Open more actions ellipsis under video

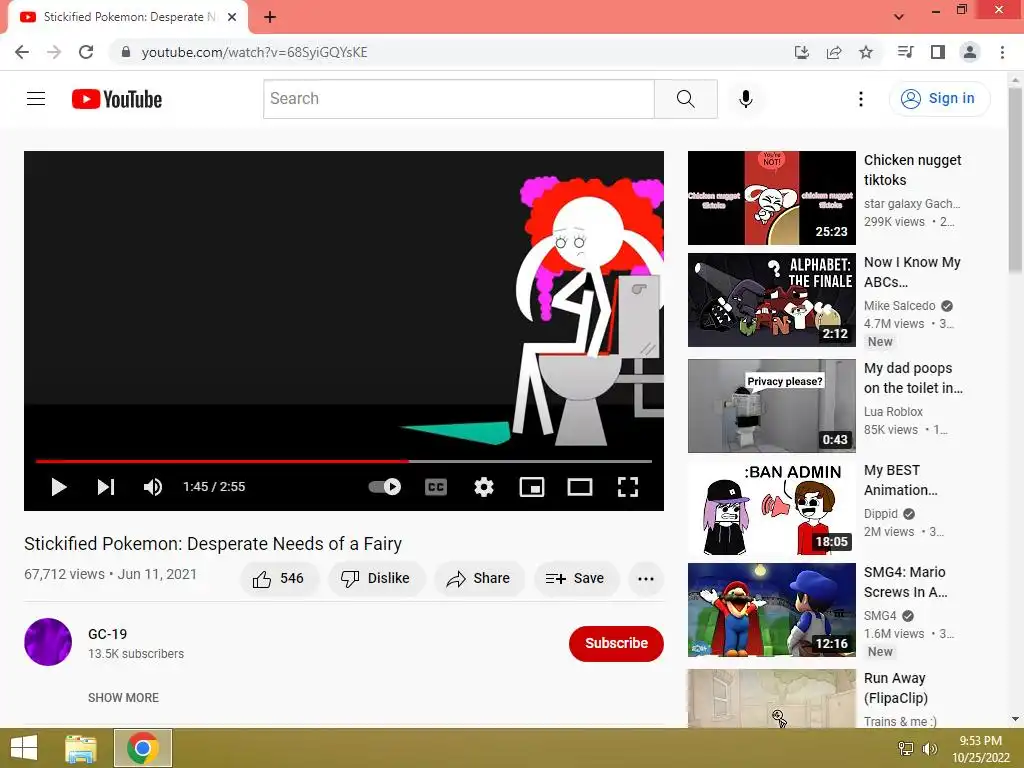click(x=645, y=579)
